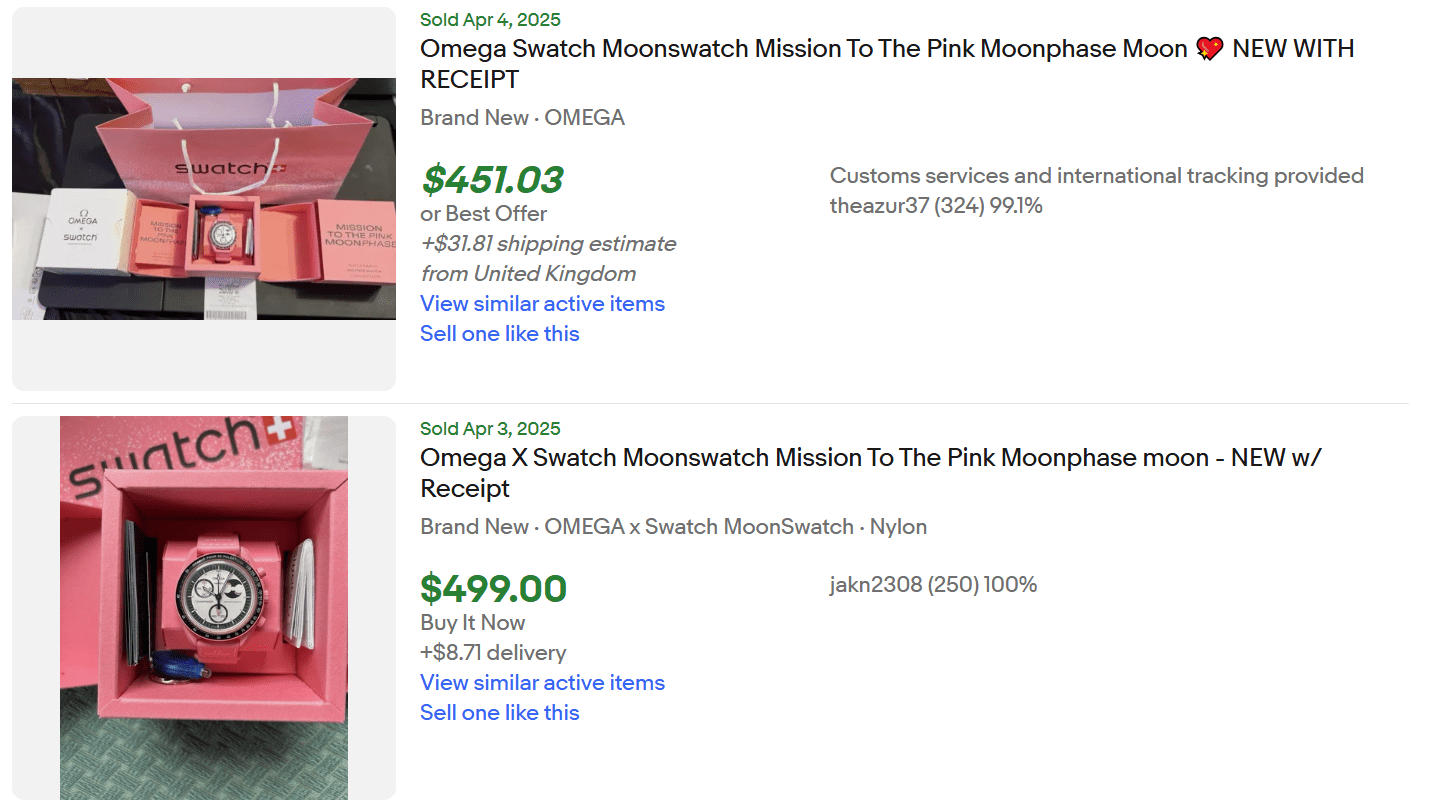Viewport: 1440px width, 810px height.
Task: Open the first listing's swatch bag thumbnail
Action: tap(204, 199)
